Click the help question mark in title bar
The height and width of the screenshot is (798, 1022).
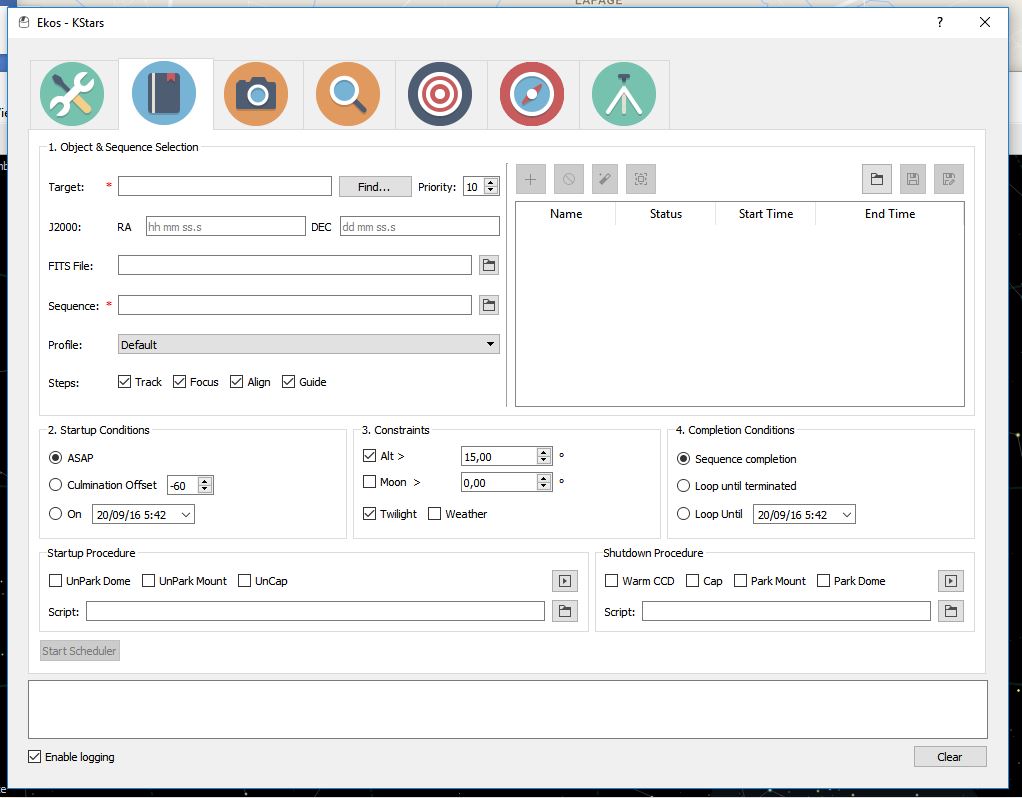[x=939, y=22]
